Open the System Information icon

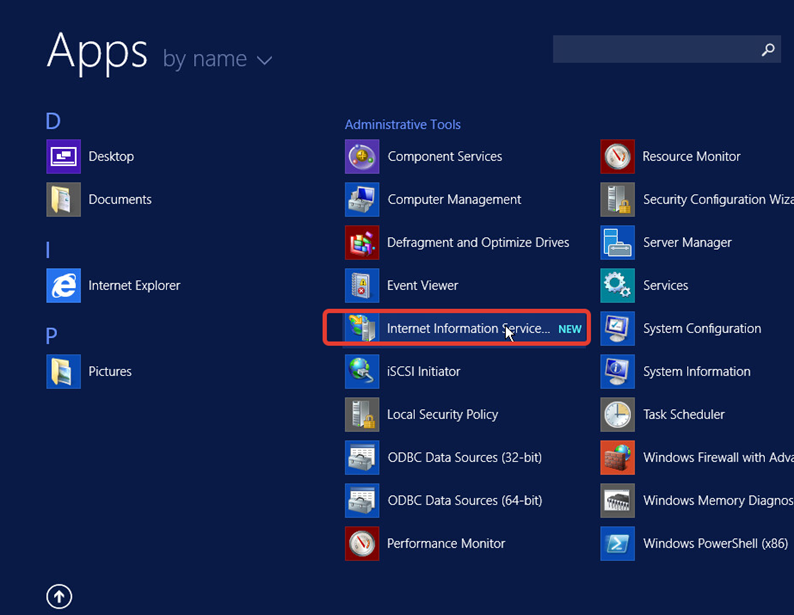[617, 372]
